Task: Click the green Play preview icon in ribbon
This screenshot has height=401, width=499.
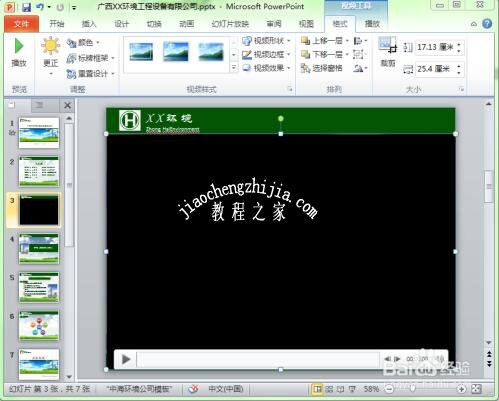Action: [x=19, y=46]
